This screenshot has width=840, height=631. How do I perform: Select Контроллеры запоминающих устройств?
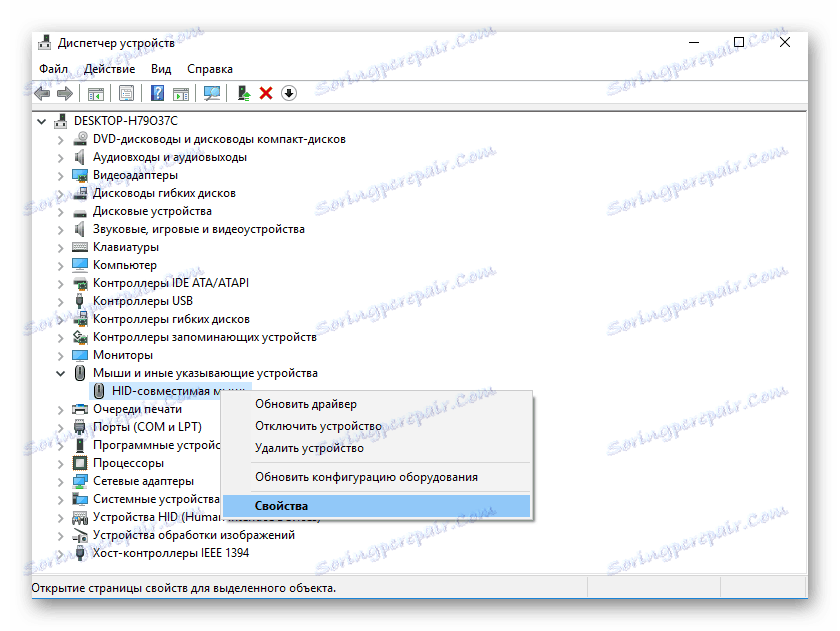205,337
